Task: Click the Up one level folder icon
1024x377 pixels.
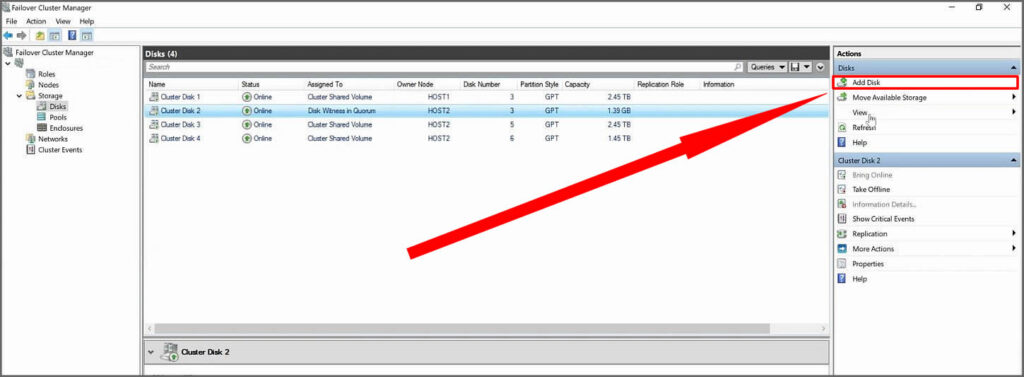Action: tap(40, 35)
